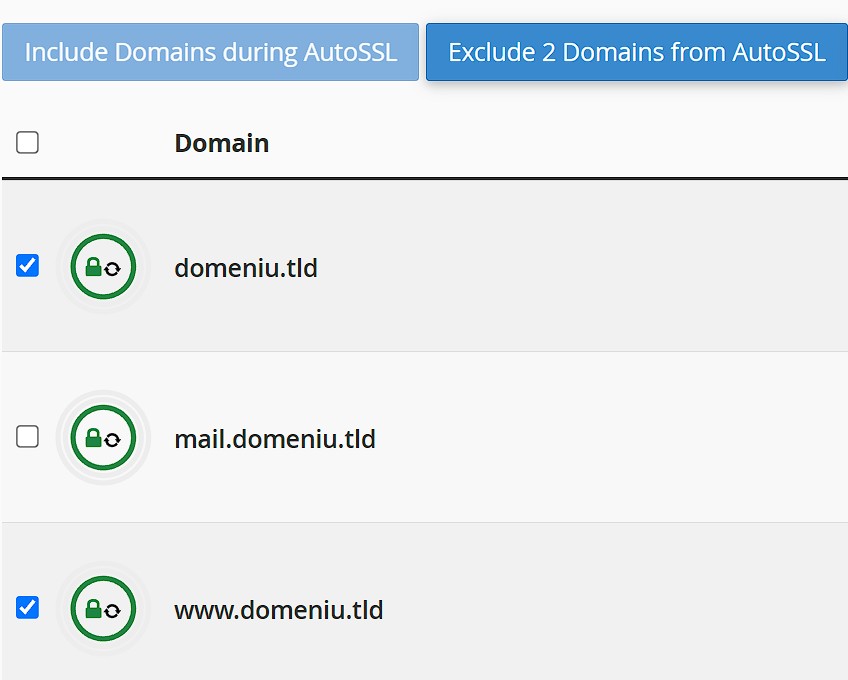
Task: Click the mail.domeniu.tld domain name text
Action: tap(274, 439)
